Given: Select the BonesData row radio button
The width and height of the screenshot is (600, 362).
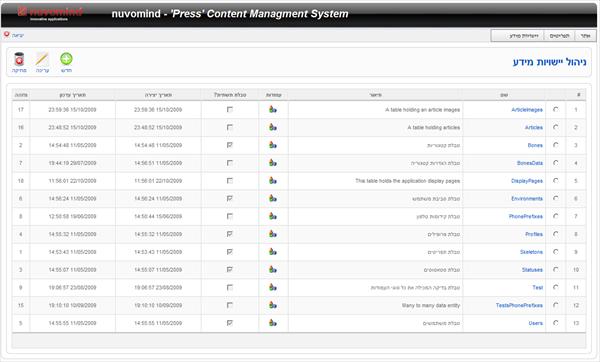Looking at the screenshot, I should pos(556,163).
